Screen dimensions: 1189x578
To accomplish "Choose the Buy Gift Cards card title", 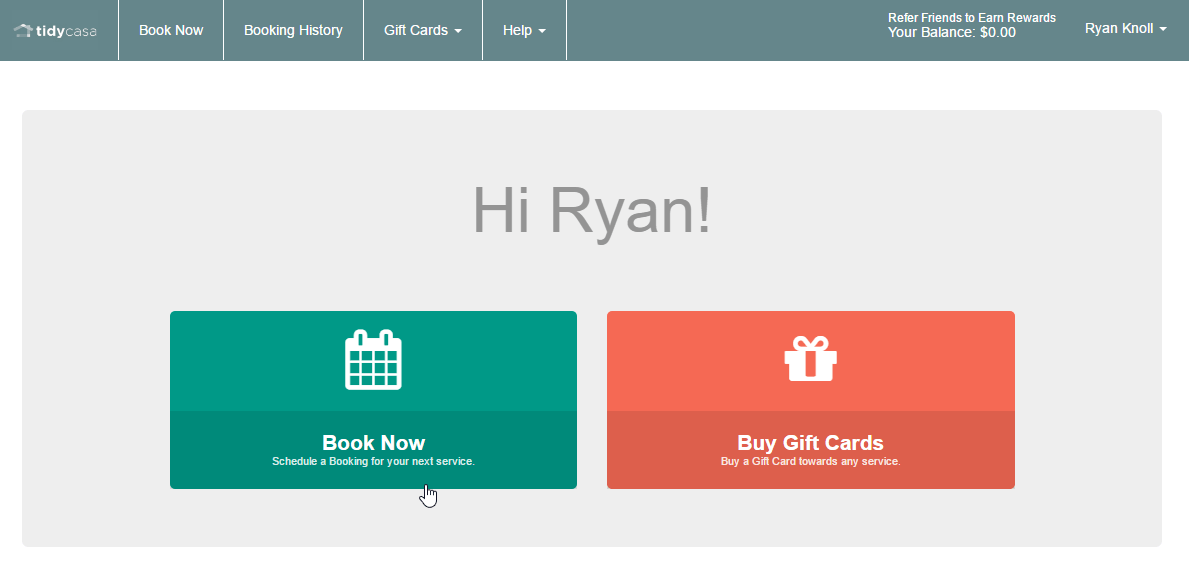I will pos(811,442).
